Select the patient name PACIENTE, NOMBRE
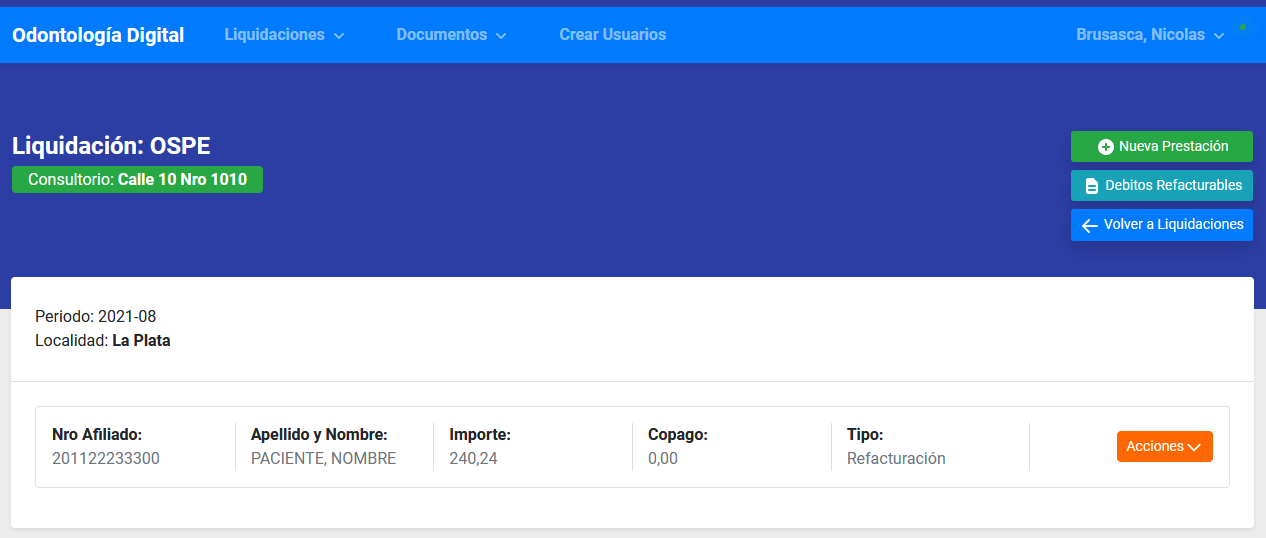The image size is (1266, 538). pos(323,459)
